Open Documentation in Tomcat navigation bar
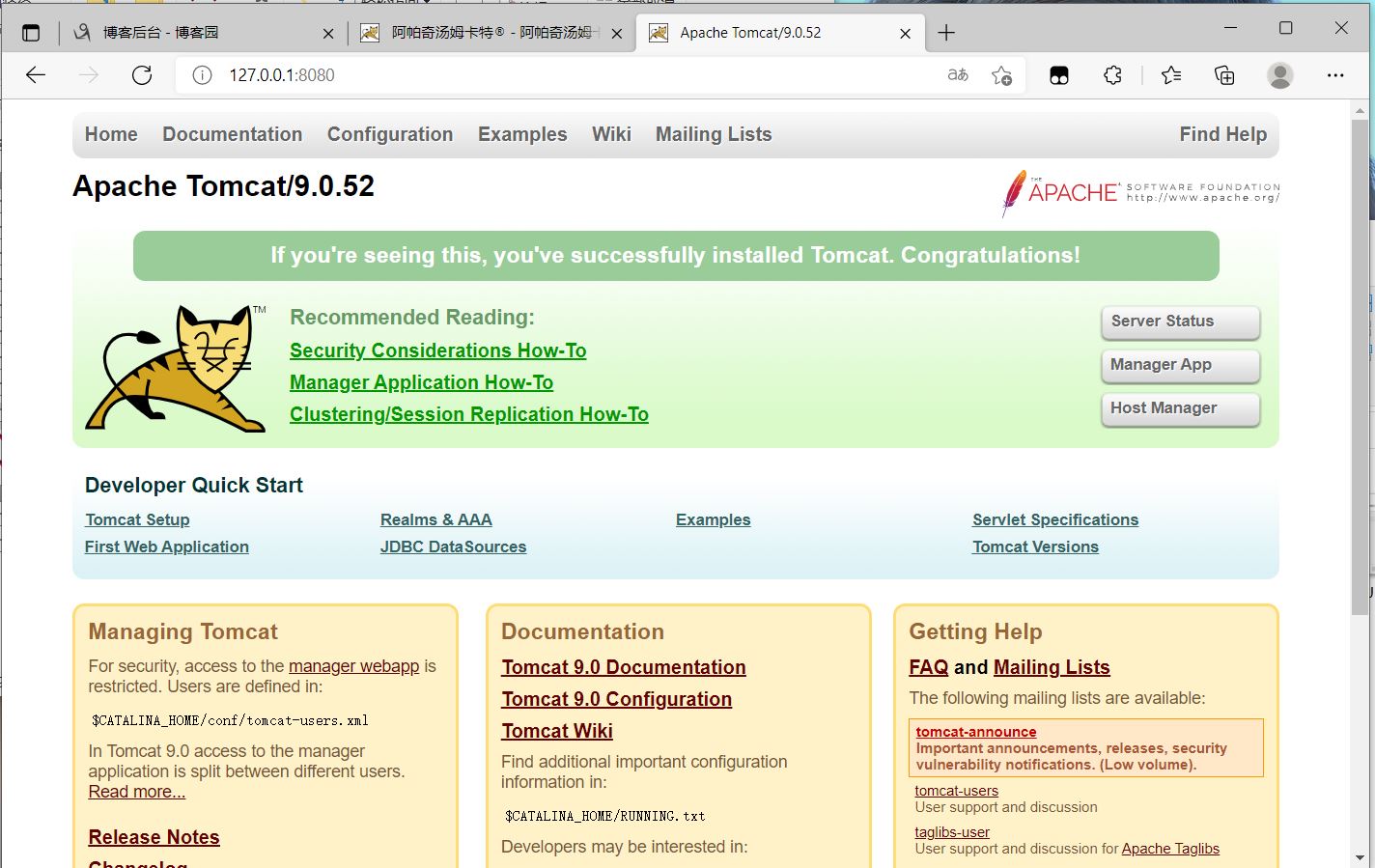The width and height of the screenshot is (1375, 868). pyautogui.click(x=233, y=134)
